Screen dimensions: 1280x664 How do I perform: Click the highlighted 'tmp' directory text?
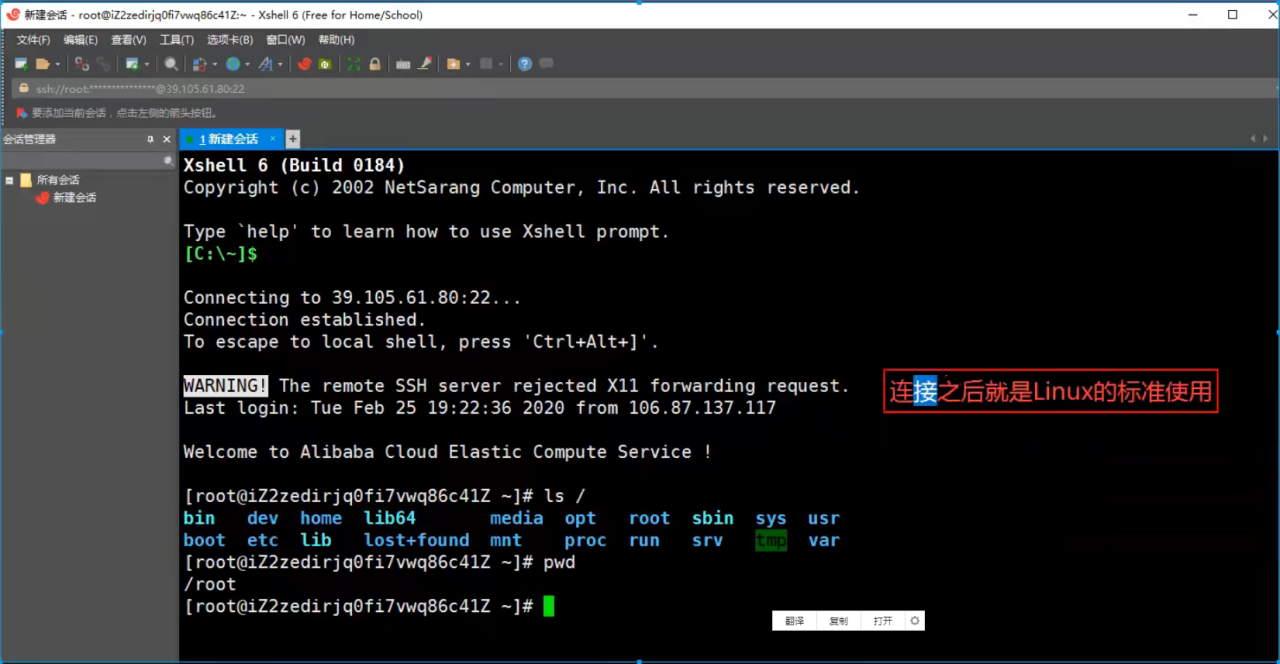pos(771,540)
